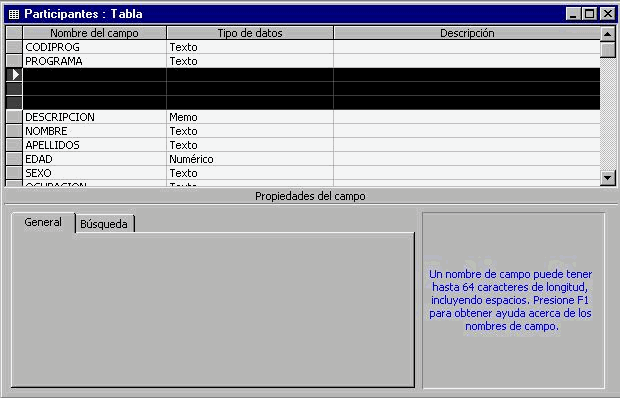Click the row selector with the arrow indicator

point(14,75)
